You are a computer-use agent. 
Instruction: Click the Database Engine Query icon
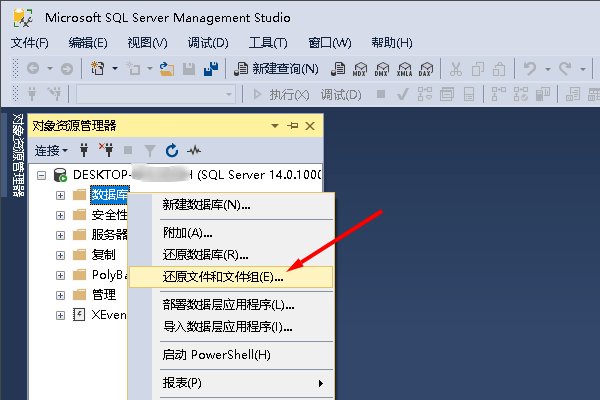(x=338, y=69)
